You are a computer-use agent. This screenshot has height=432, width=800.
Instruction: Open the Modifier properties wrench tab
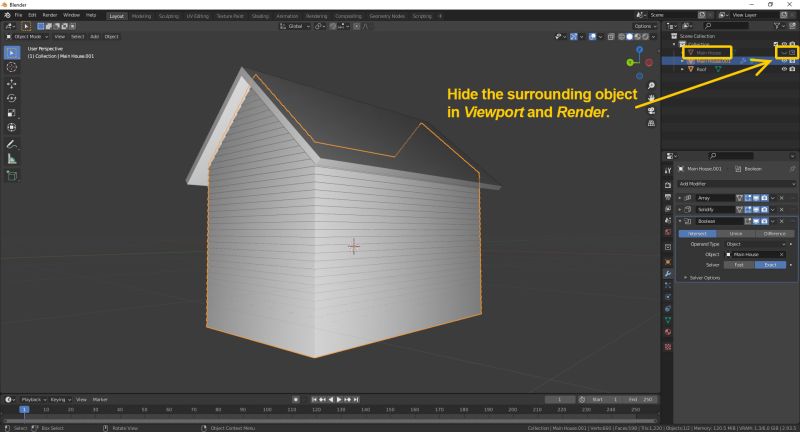point(668,274)
